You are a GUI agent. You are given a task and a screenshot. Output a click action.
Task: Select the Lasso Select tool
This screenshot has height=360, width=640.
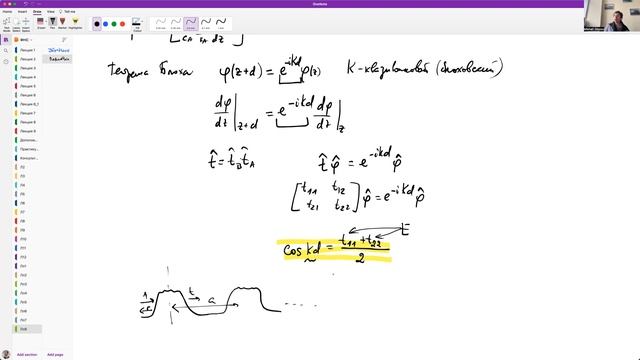pos(16,24)
